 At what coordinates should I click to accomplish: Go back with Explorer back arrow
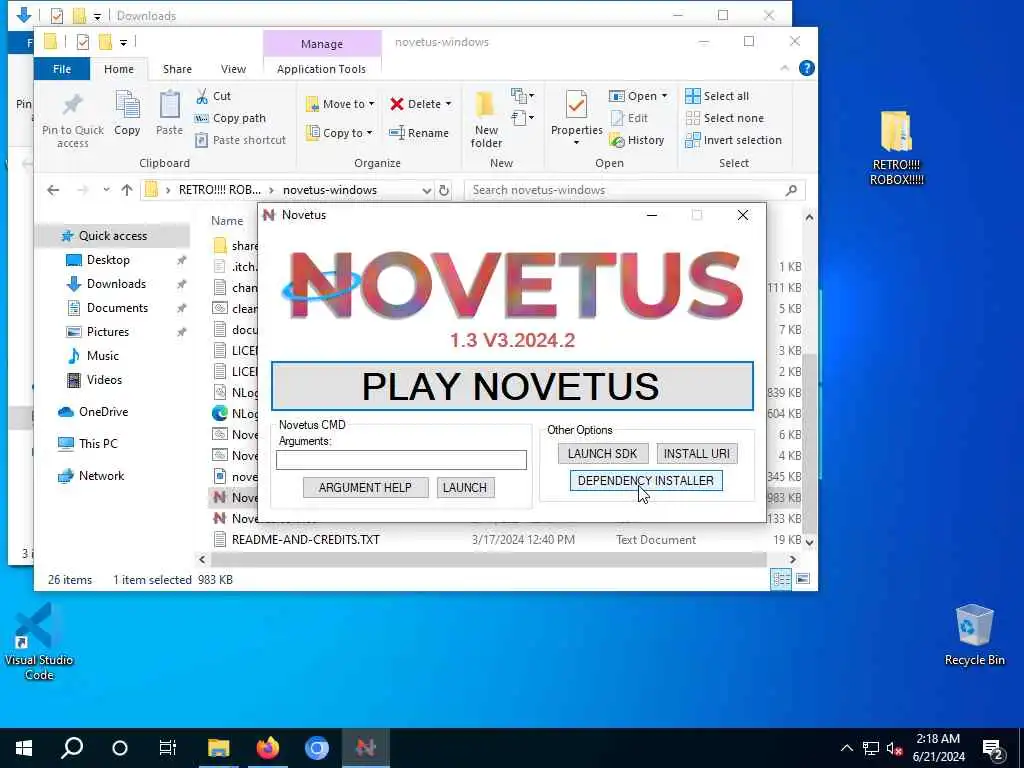tap(53, 190)
